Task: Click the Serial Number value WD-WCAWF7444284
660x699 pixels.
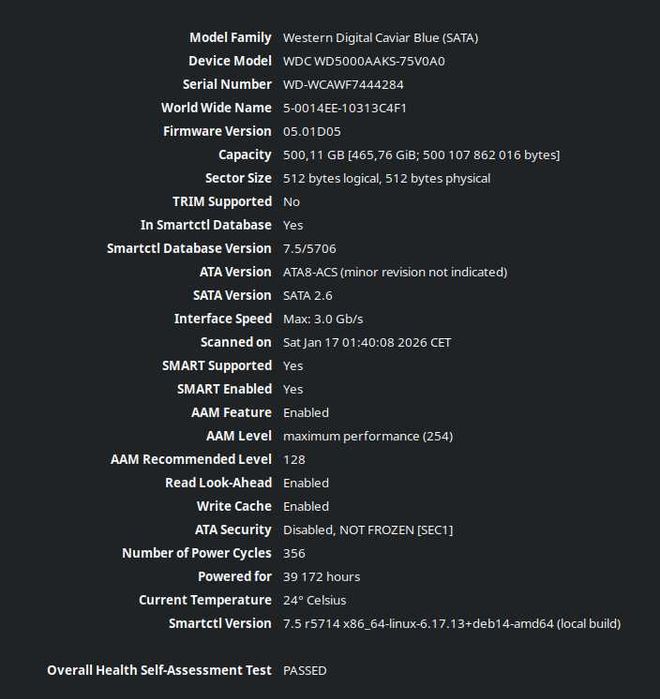Action: (x=343, y=85)
